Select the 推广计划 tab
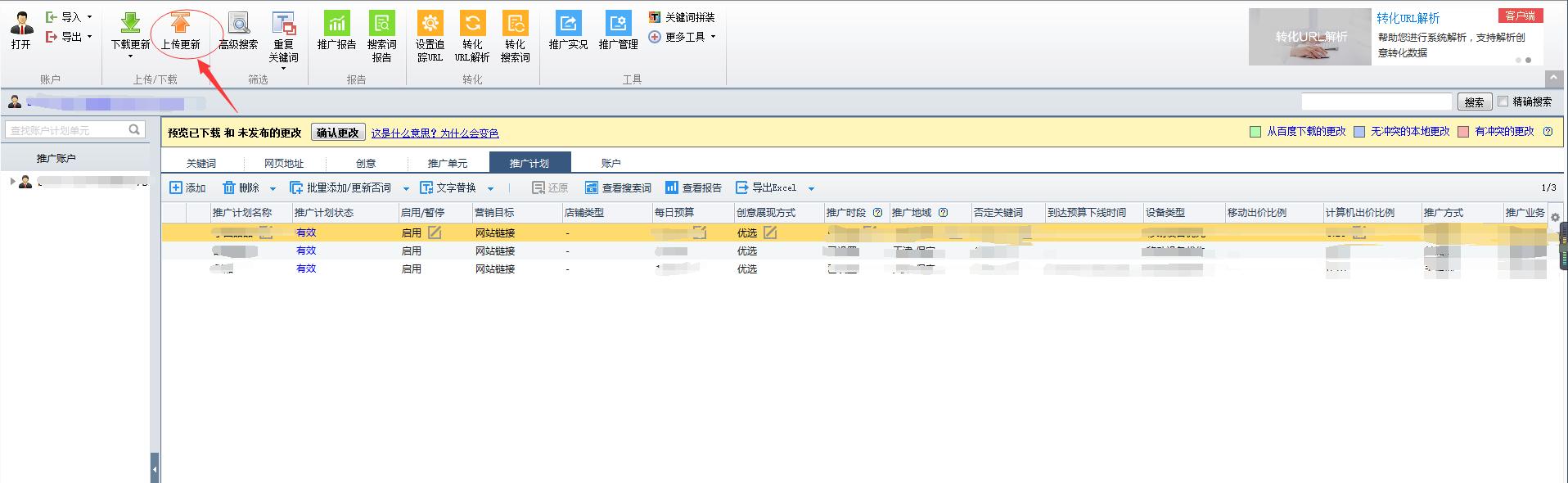1568x483 pixels. [529, 162]
